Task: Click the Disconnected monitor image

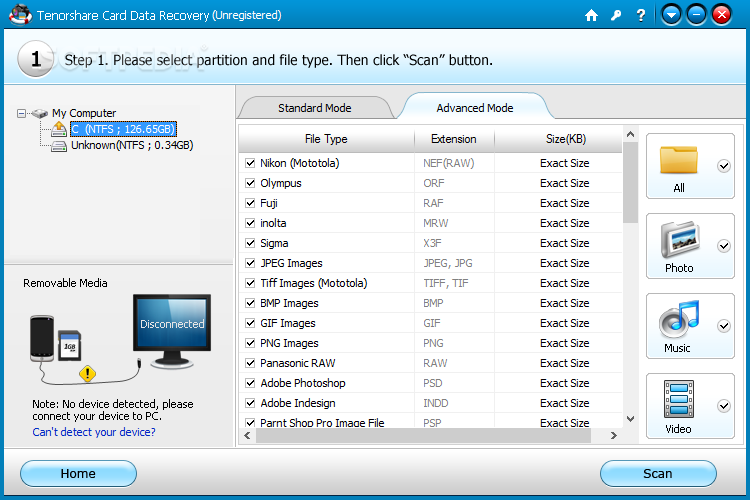Action: point(172,331)
